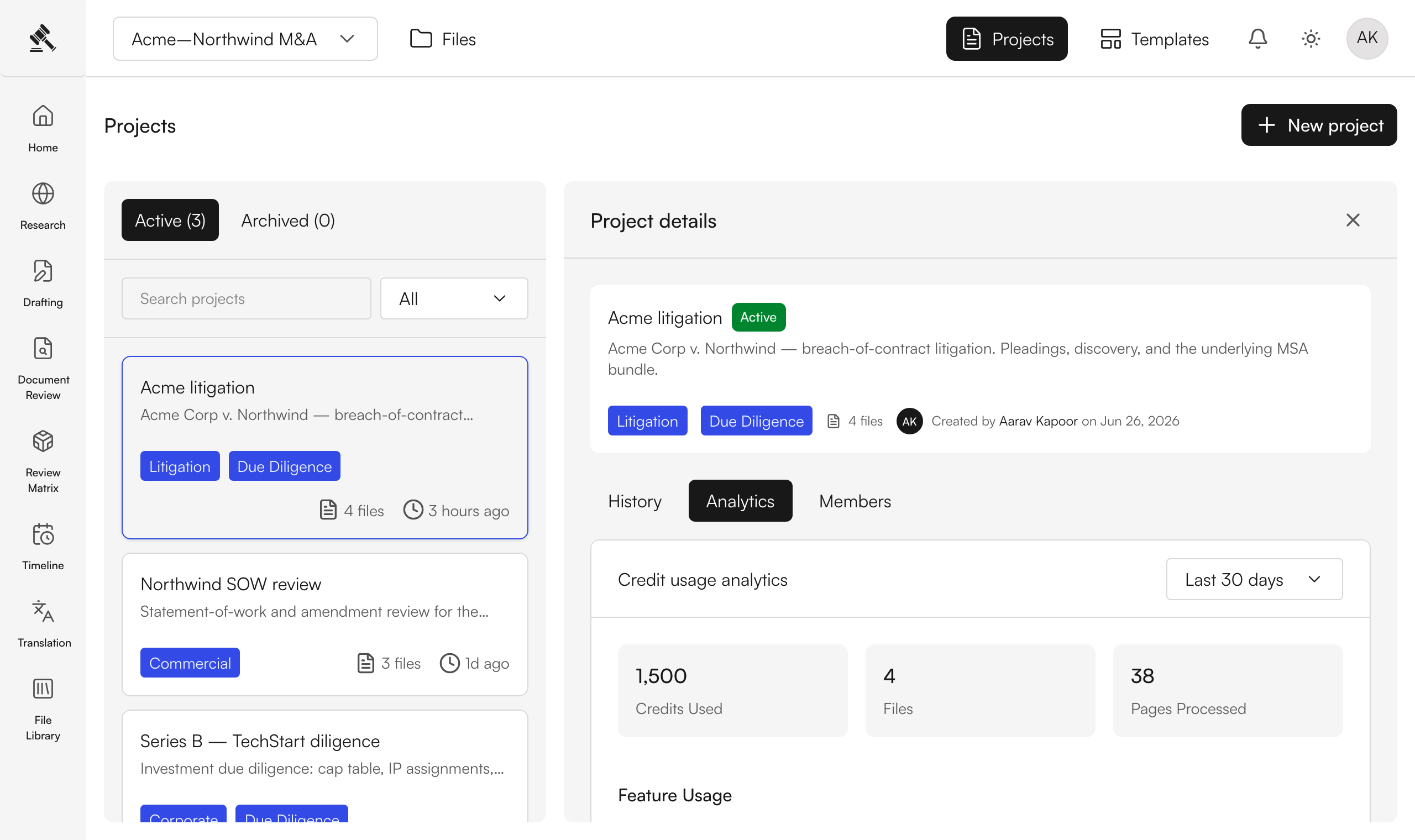Click the Files link in header
Viewport: 1415px width, 840px height.
point(443,39)
